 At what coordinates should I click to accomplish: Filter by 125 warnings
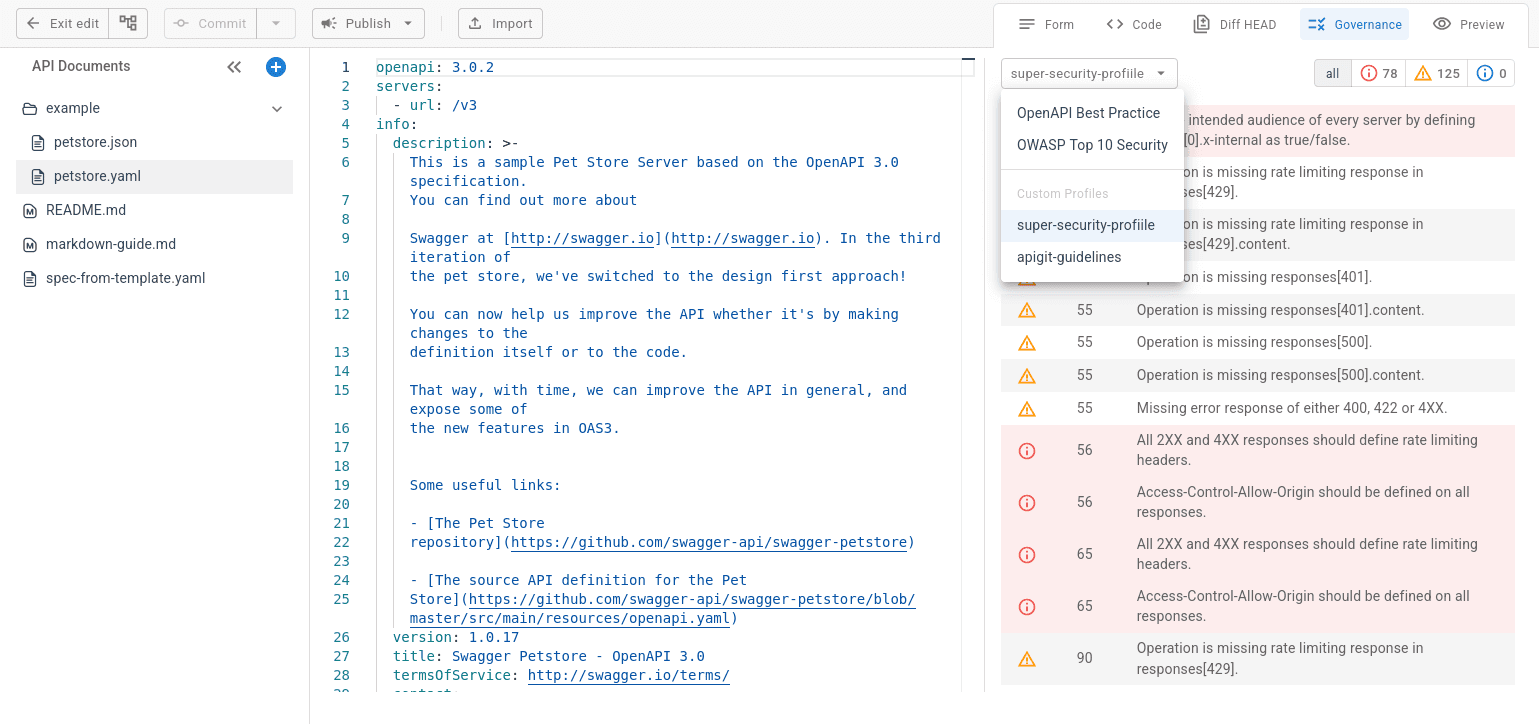[1436, 73]
